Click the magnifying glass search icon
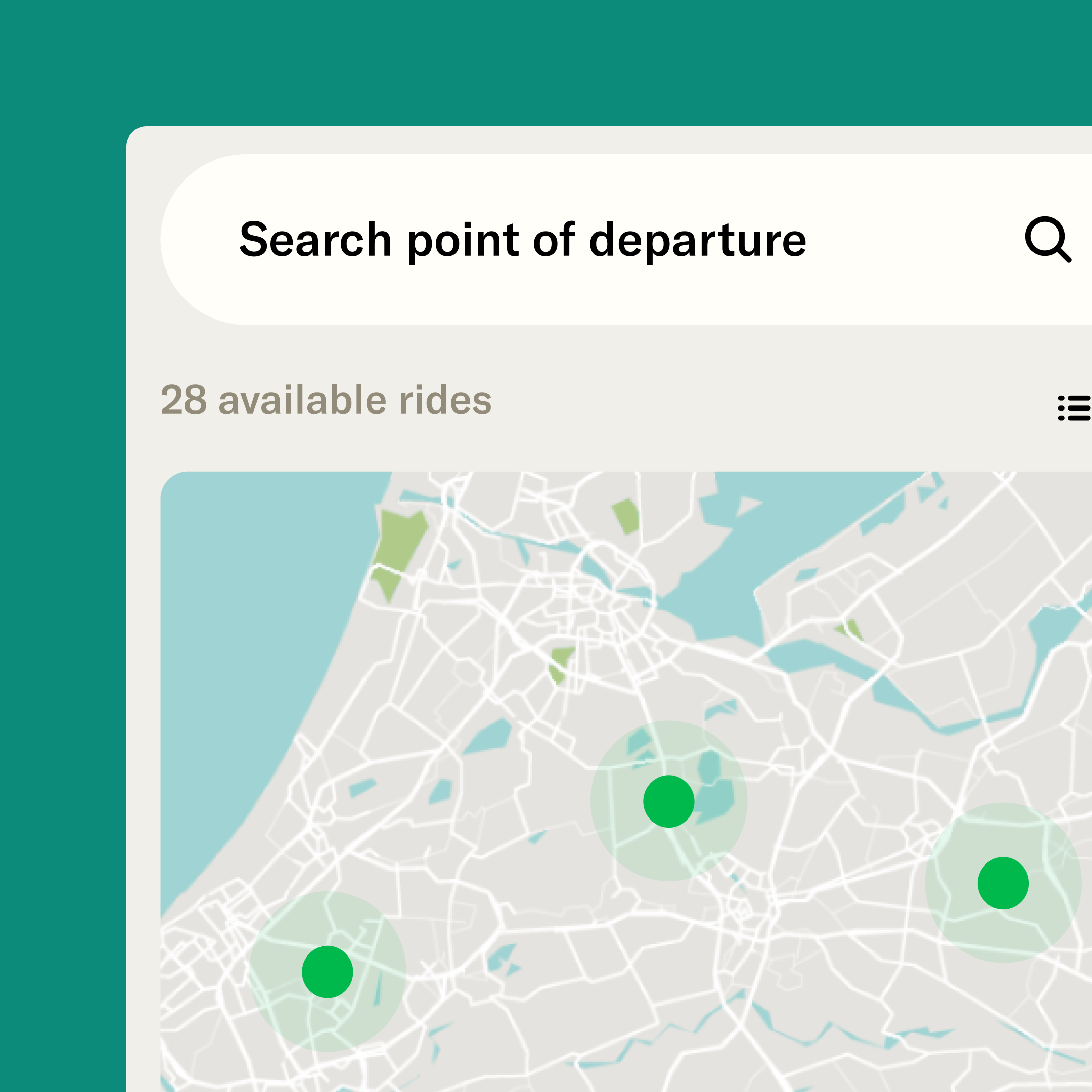 click(1048, 239)
